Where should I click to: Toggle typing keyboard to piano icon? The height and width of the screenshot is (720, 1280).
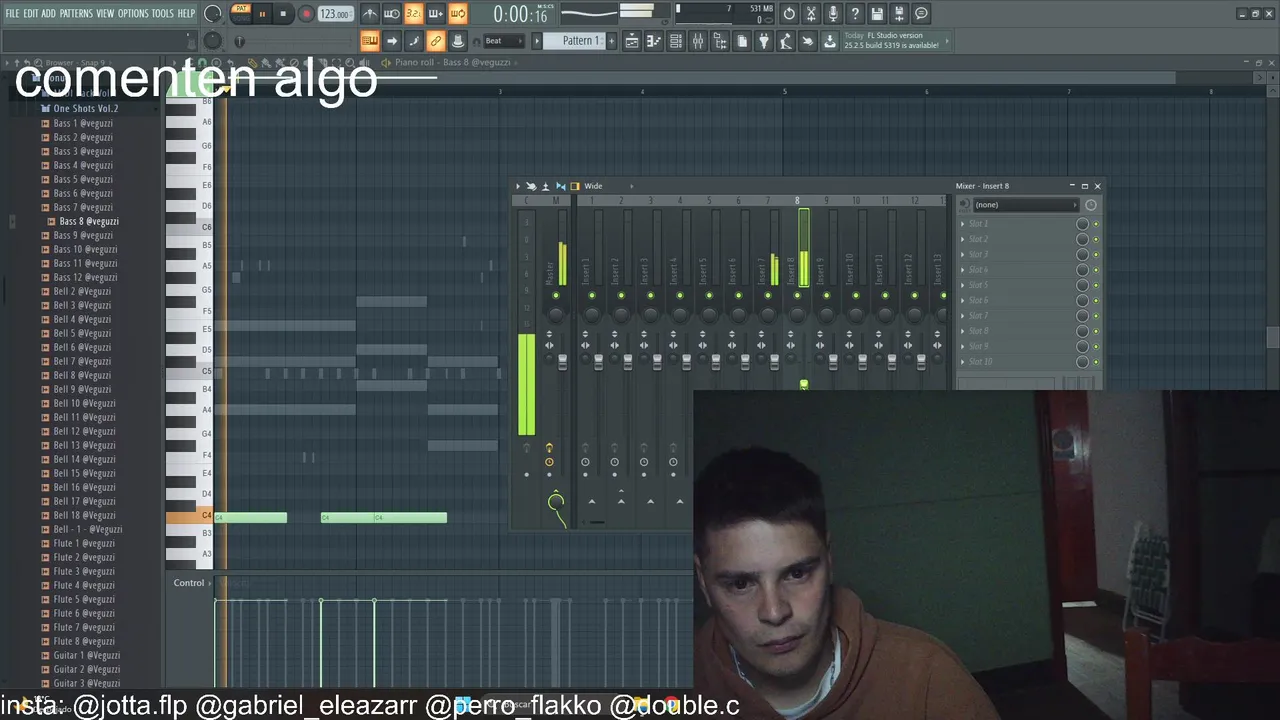tap(370, 41)
